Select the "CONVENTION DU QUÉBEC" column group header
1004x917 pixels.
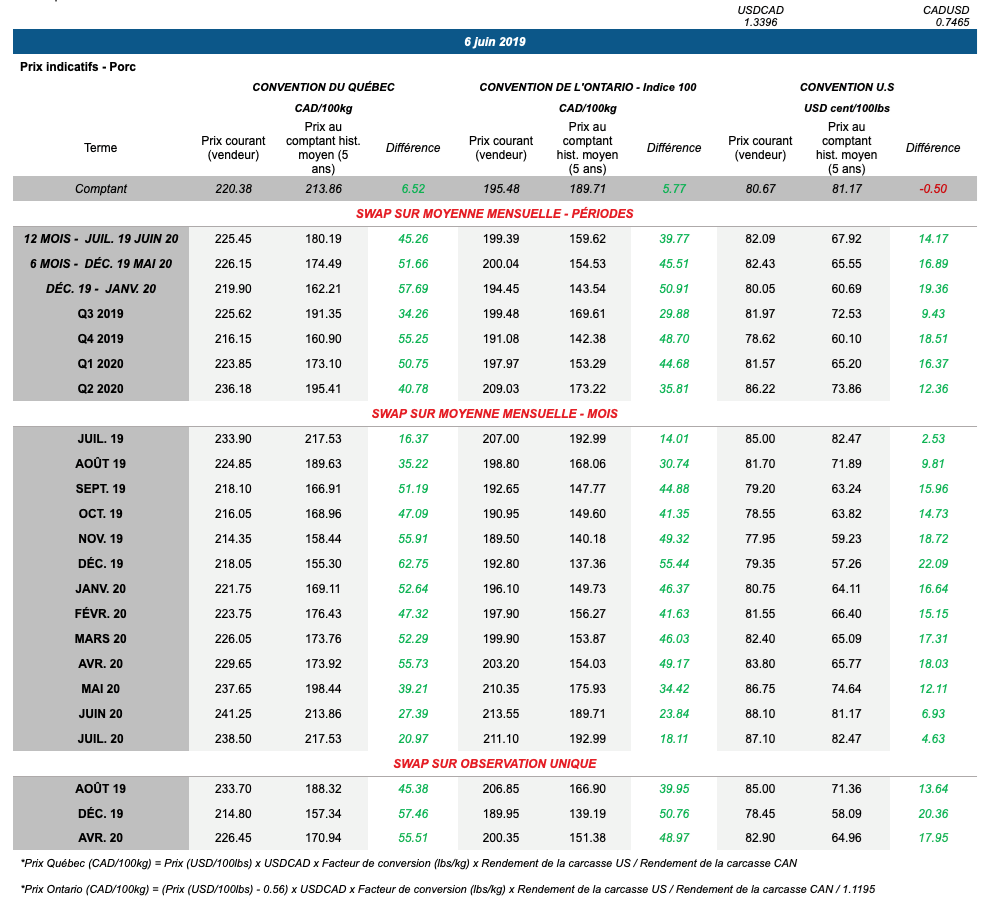(x=323, y=87)
